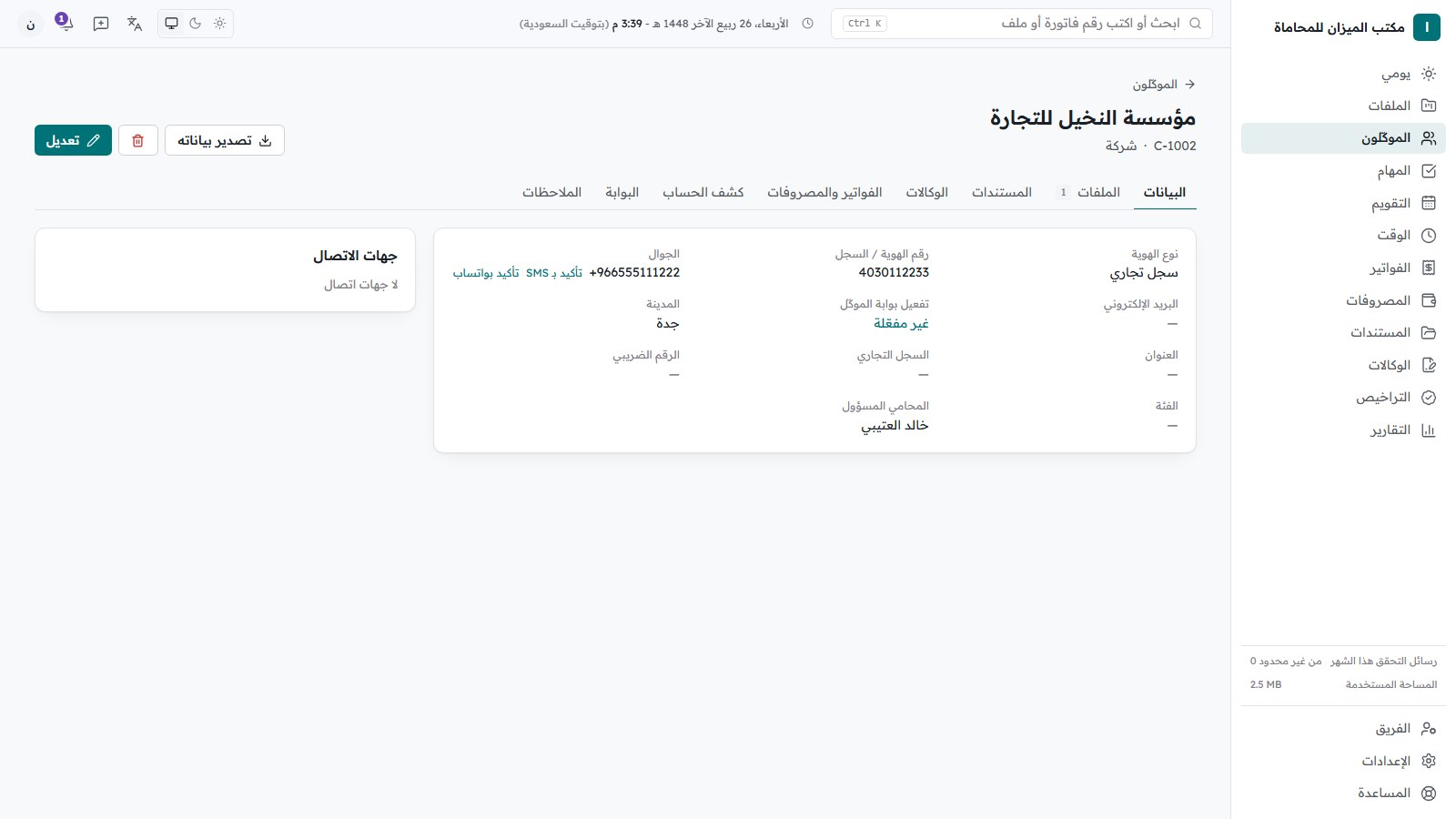Open the البوابة tab

coord(622,192)
